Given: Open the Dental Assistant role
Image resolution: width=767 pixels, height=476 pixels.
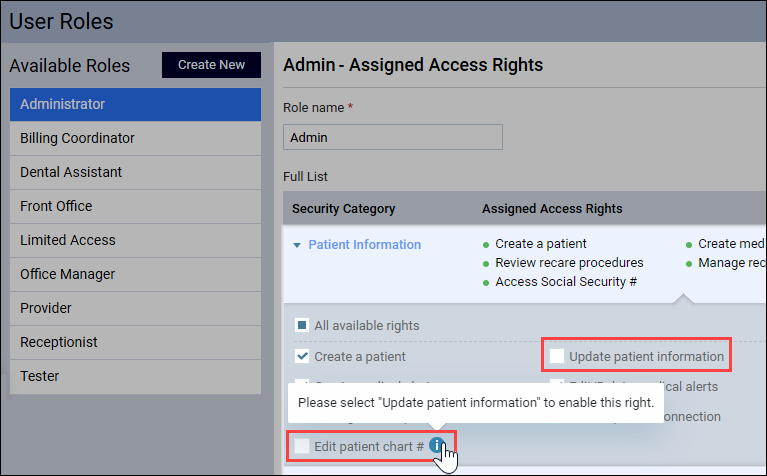Looking at the screenshot, I should point(135,172).
